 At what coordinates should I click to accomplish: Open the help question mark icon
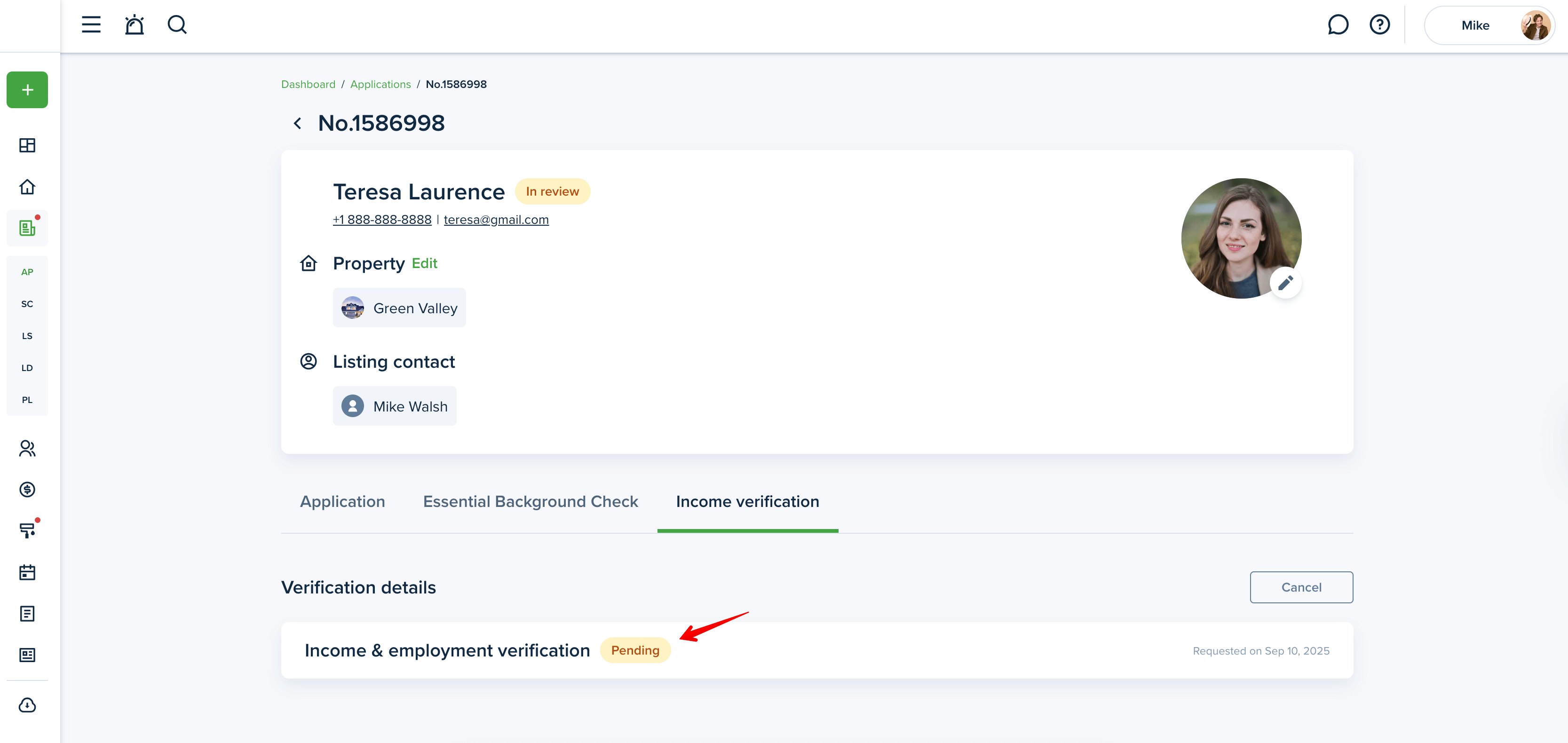(x=1379, y=25)
